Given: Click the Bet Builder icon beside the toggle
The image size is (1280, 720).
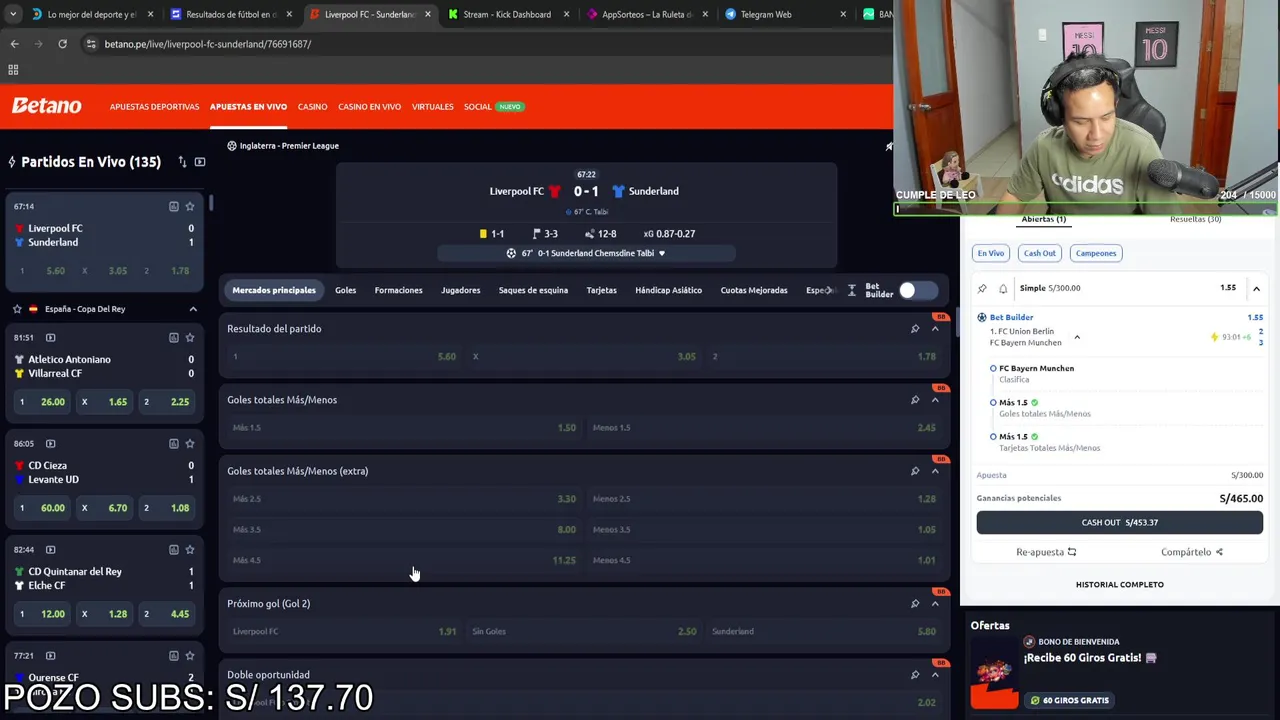Looking at the screenshot, I should pyautogui.click(x=852, y=290).
